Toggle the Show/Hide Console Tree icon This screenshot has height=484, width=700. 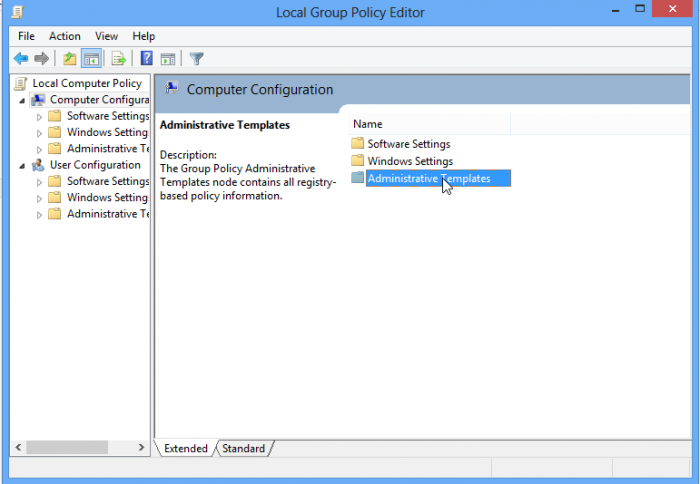click(x=92, y=58)
